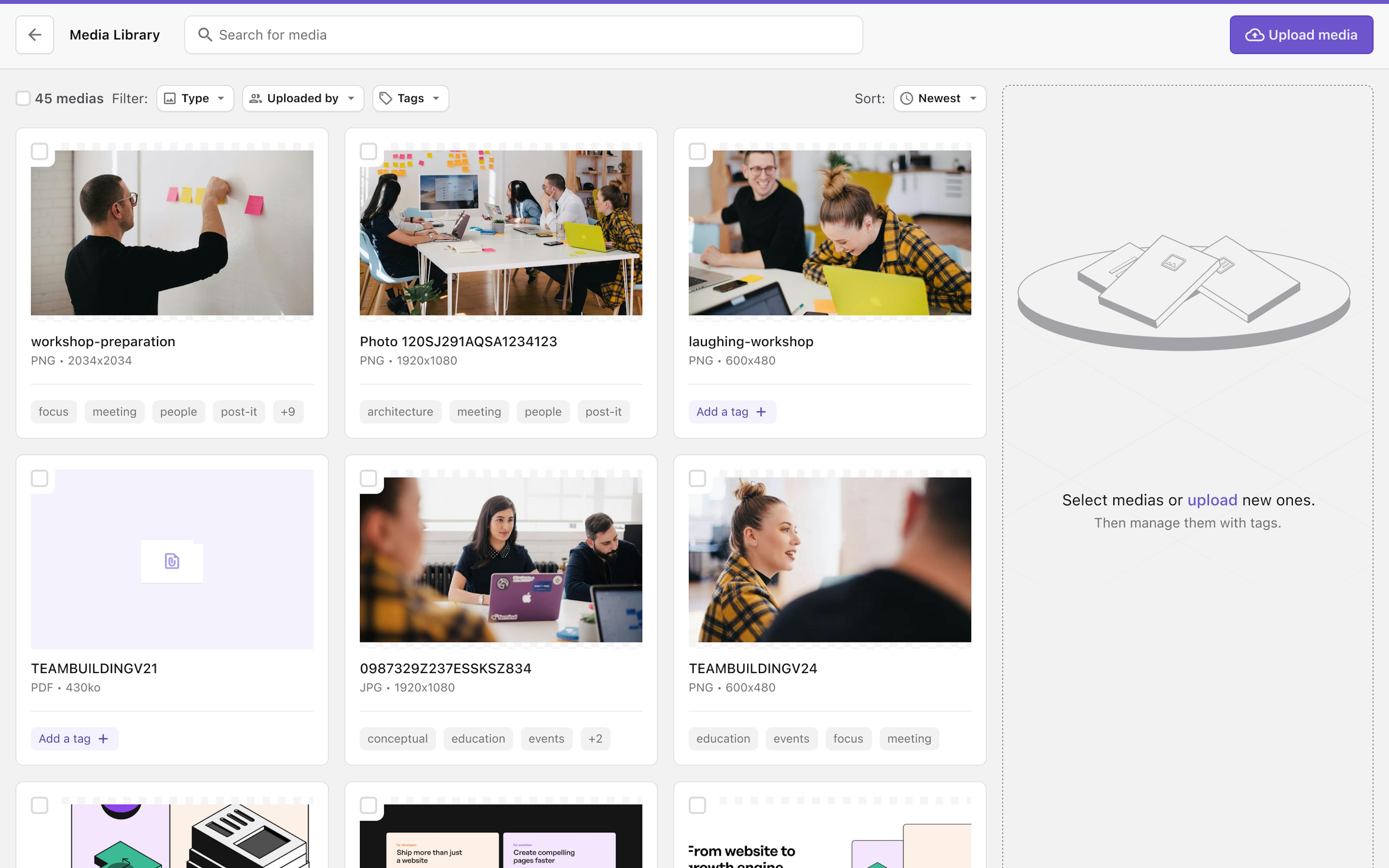Click the workshop-preparation file name

click(103, 341)
